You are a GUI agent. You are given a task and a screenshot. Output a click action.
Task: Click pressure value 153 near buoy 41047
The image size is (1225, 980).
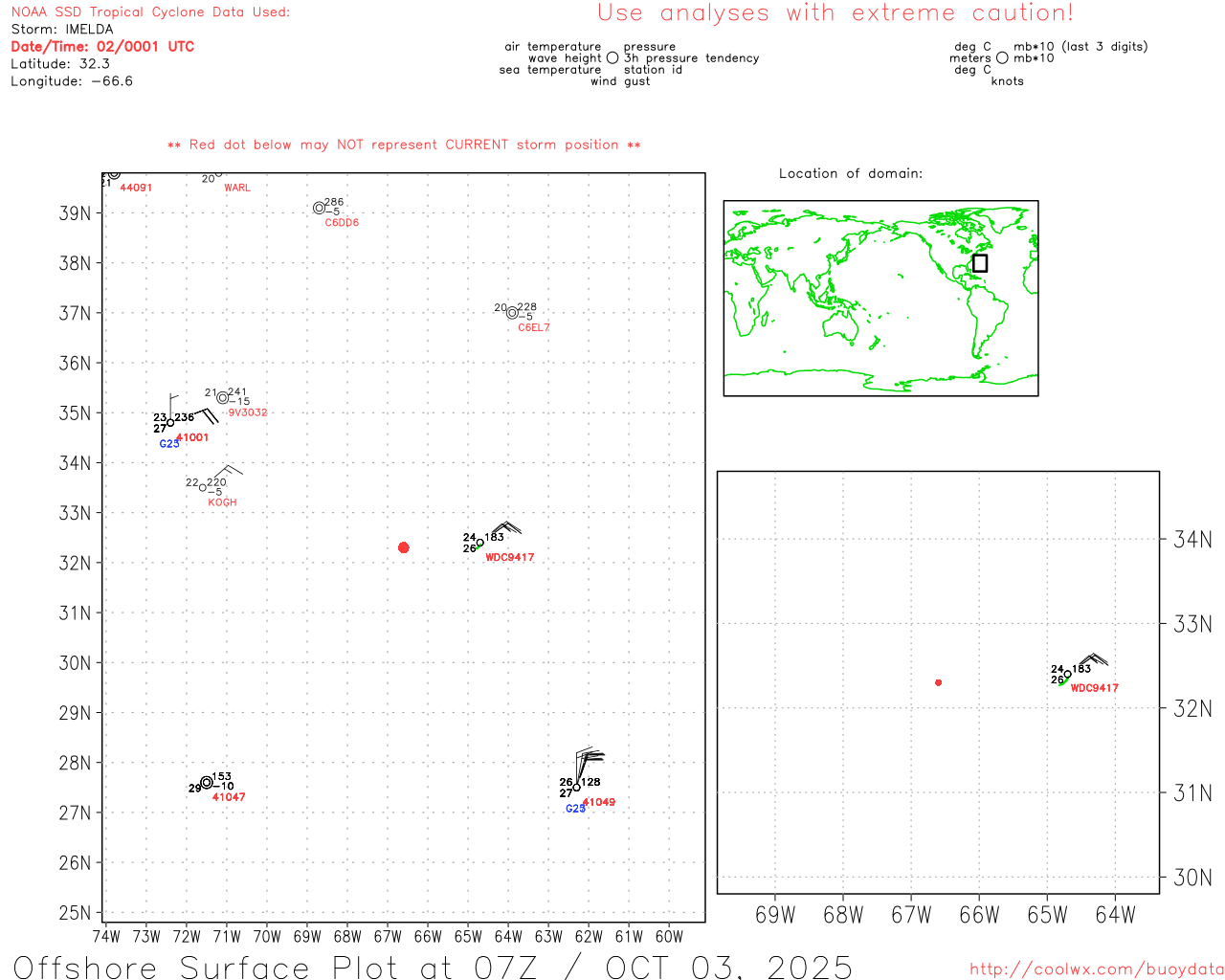(x=222, y=777)
